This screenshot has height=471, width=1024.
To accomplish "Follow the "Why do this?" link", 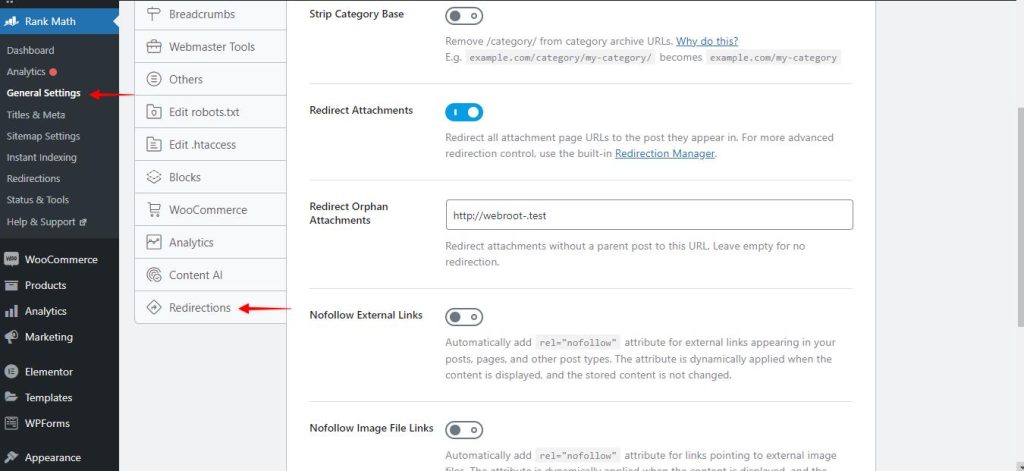I will click(x=707, y=41).
